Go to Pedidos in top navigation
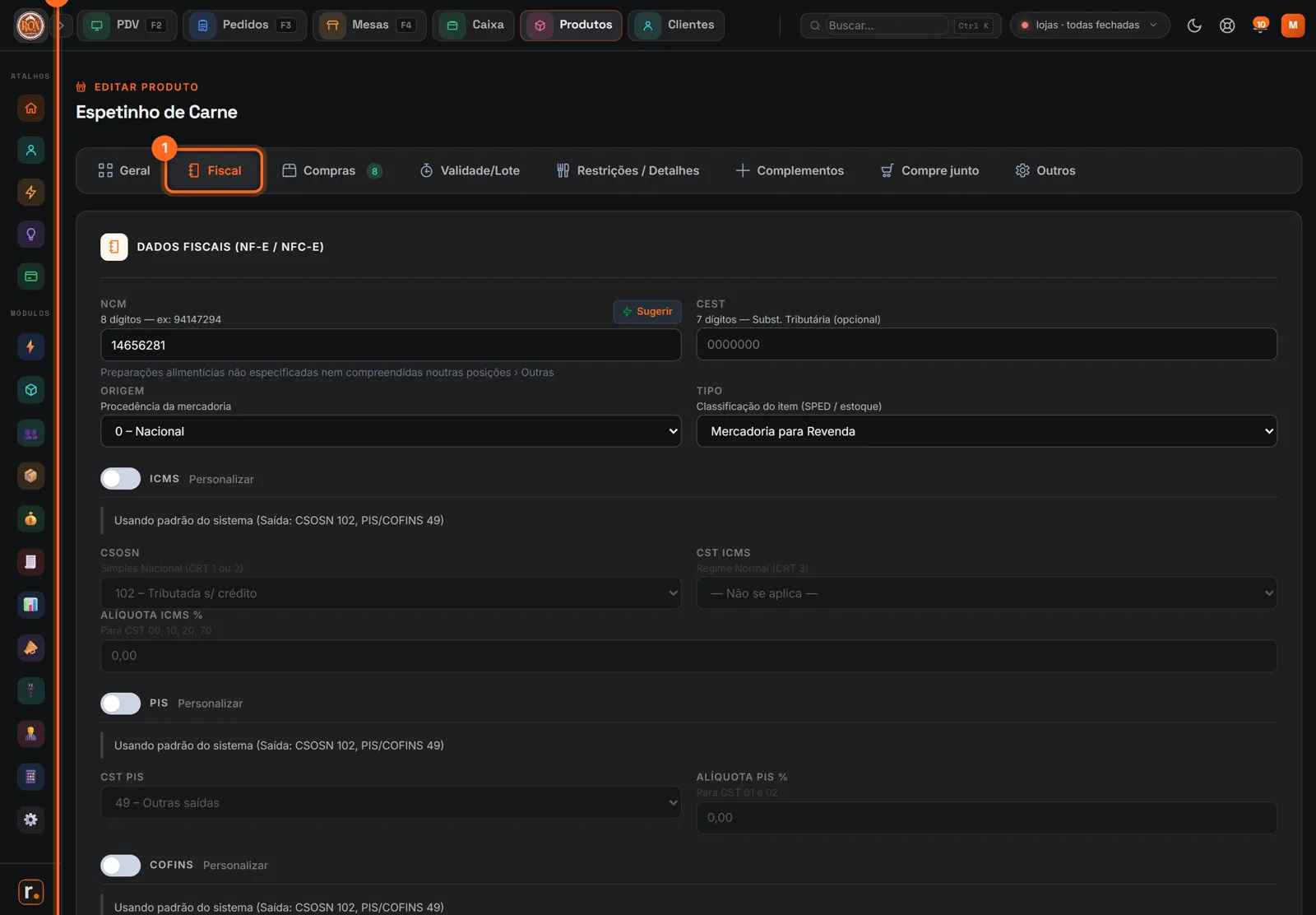1316x915 pixels. (x=244, y=26)
